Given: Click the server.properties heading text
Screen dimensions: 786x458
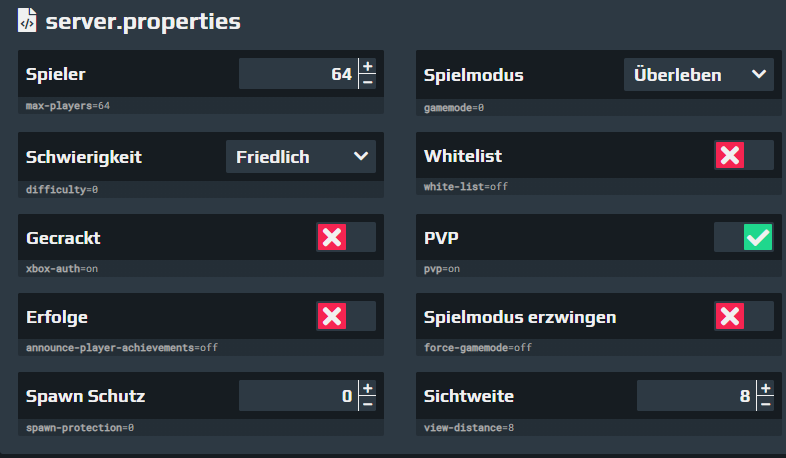Looking at the screenshot, I should pyautogui.click(x=143, y=22).
